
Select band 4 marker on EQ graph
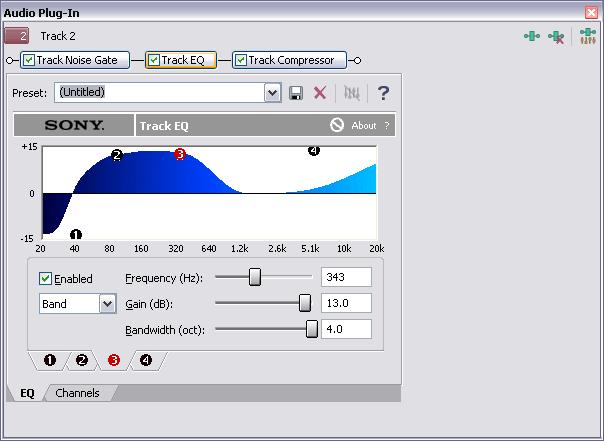[x=314, y=151]
